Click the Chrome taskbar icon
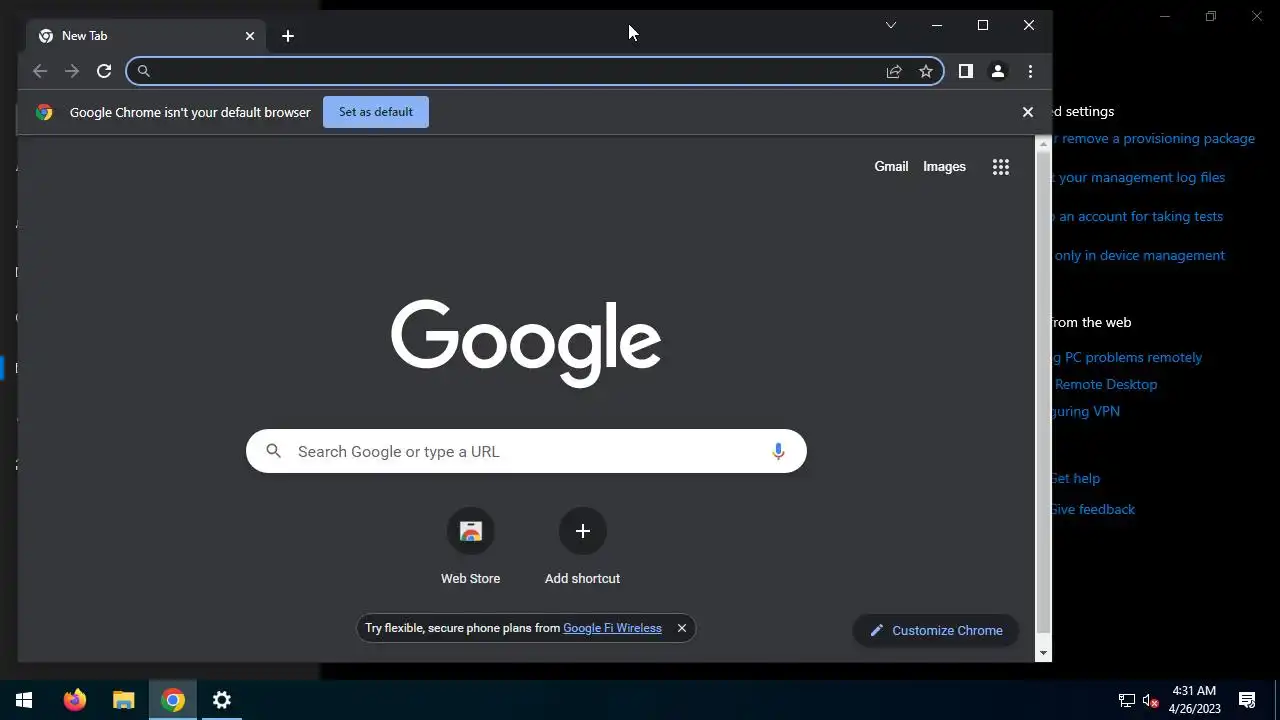The width and height of the screenshot is (1280, 720). [173, 700]
